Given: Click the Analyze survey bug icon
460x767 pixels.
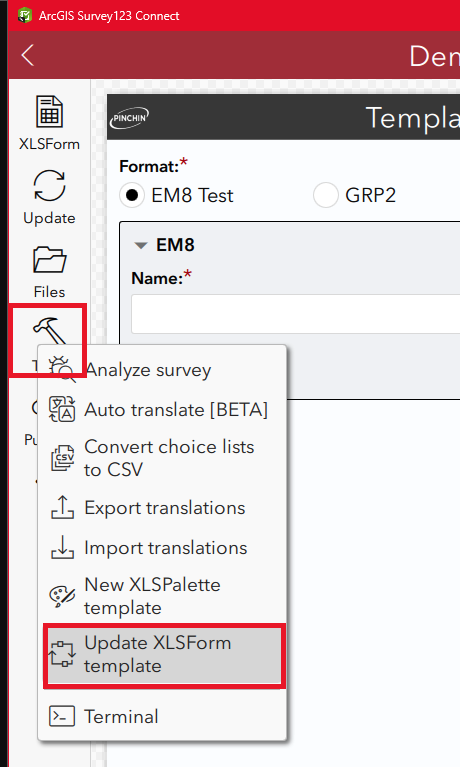Looking at the screenshot, I should 62,370.
